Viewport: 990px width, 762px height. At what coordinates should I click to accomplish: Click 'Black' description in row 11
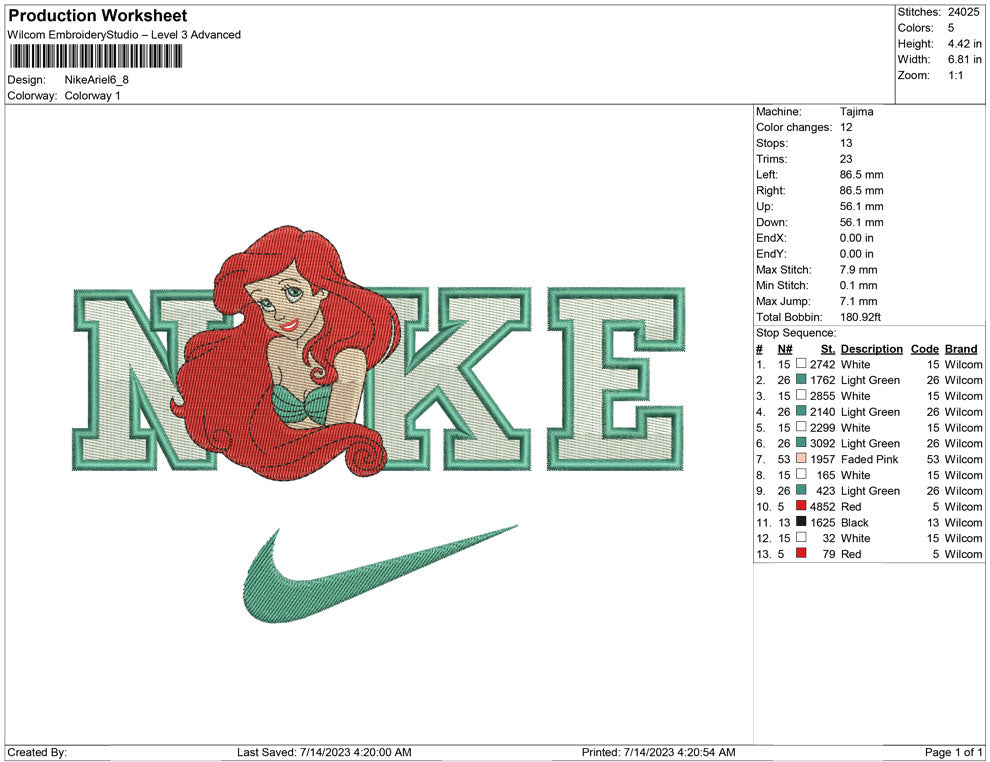click(855, 522)
